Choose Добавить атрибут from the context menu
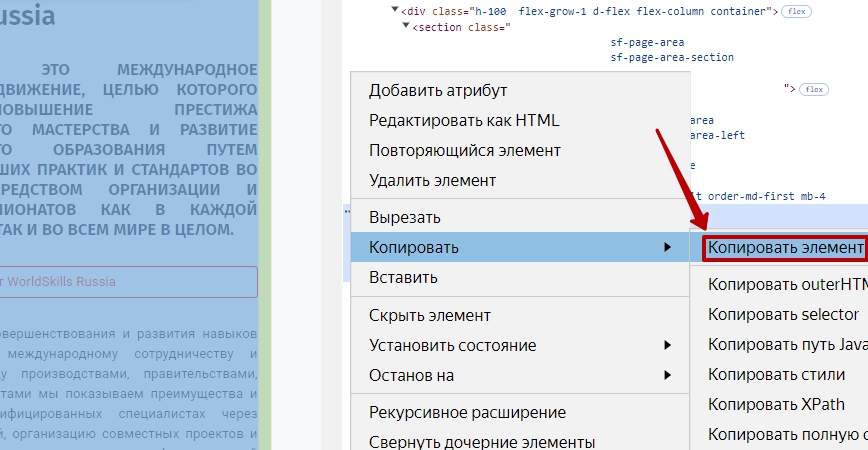Viewport: 868px width, 450px height. (x=438, y=90)
